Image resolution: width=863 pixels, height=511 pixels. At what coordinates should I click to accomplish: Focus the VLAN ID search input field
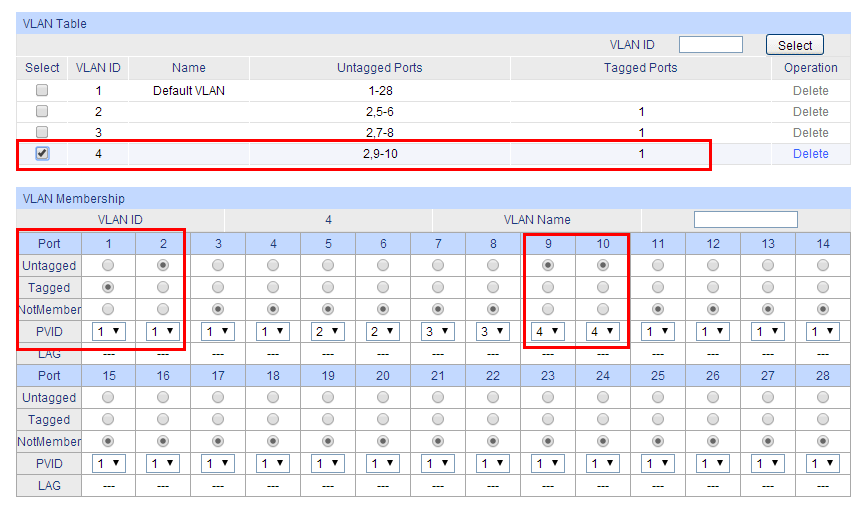[x=711, y=45]
